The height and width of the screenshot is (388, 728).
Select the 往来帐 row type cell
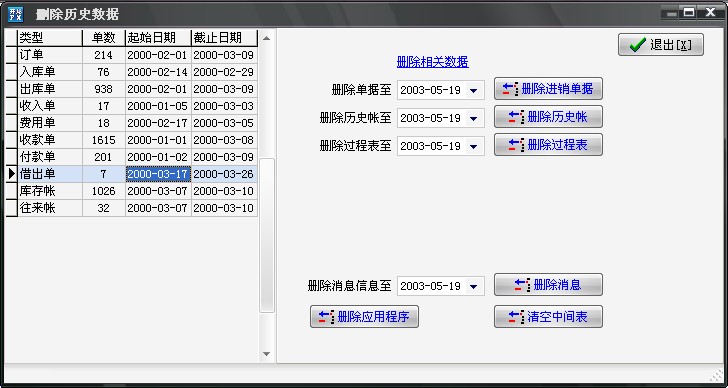(x=50, y=208)
